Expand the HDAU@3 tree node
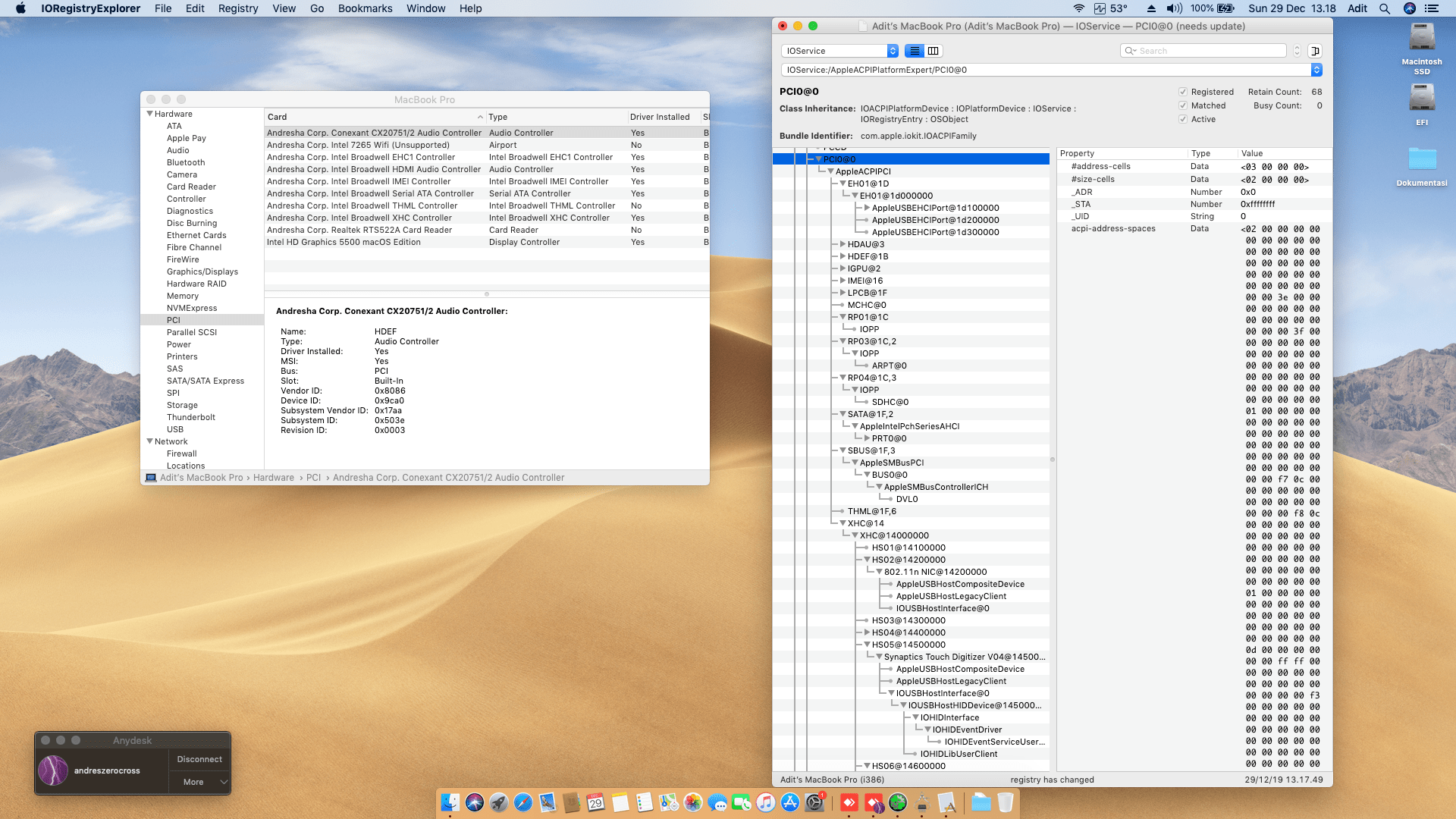1456x819 pixels. 843,244
